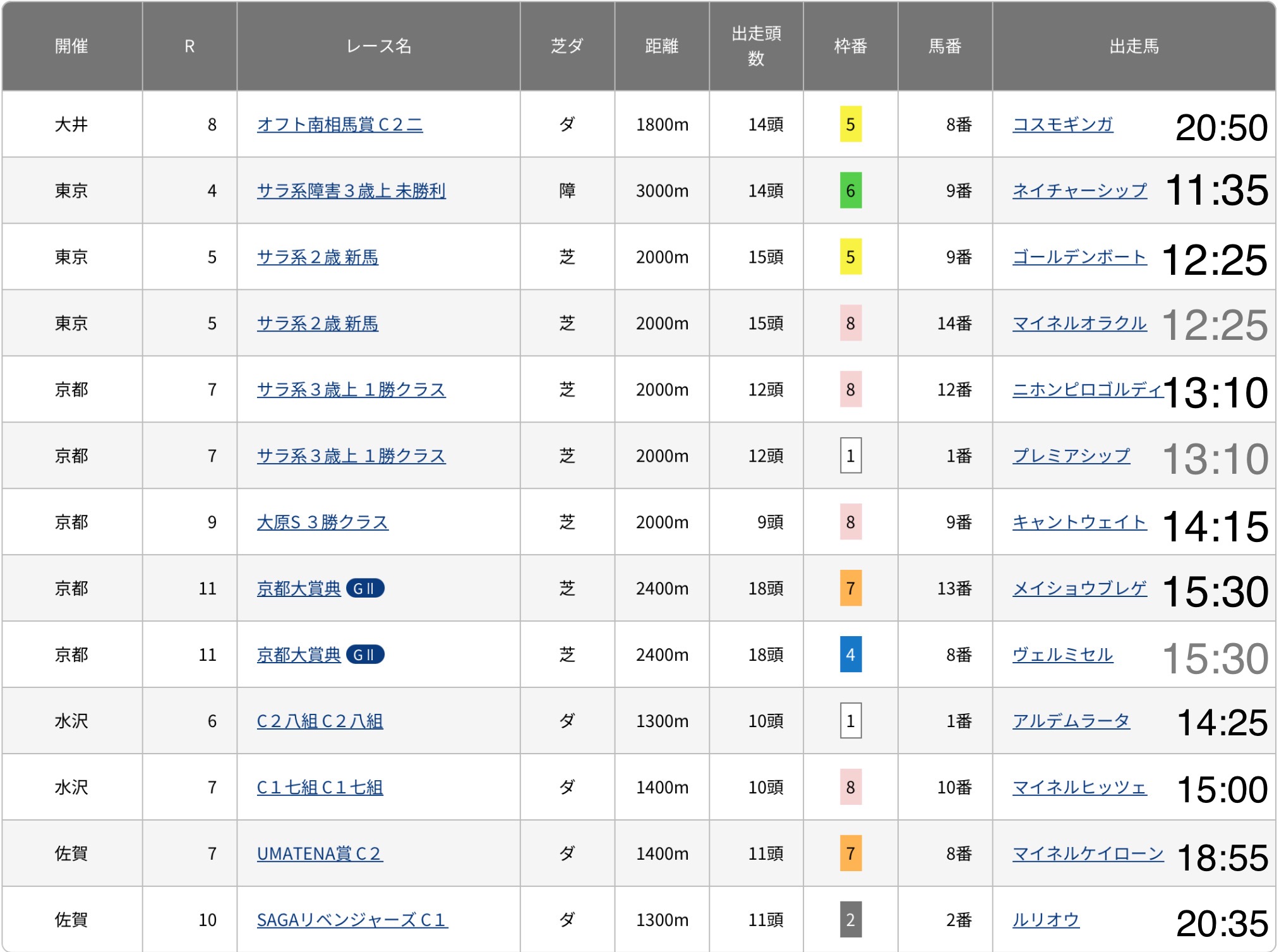Viewport: 1279px width, 952px height.
Task: Click the GII badge on ヴェルミセル row
Action: (x=365, y=655)
